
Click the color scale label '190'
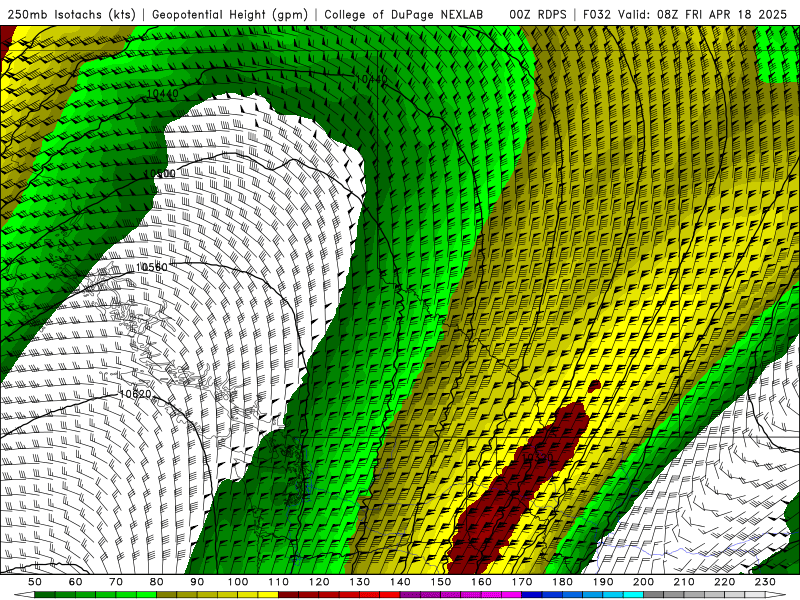pyautogui.click(x=603, y=582)
